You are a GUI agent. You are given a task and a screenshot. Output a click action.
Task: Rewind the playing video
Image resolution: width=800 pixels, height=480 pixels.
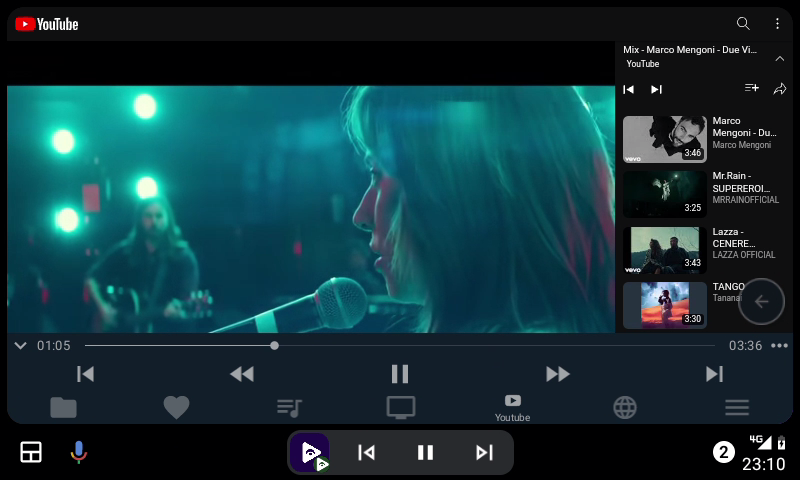242,374
